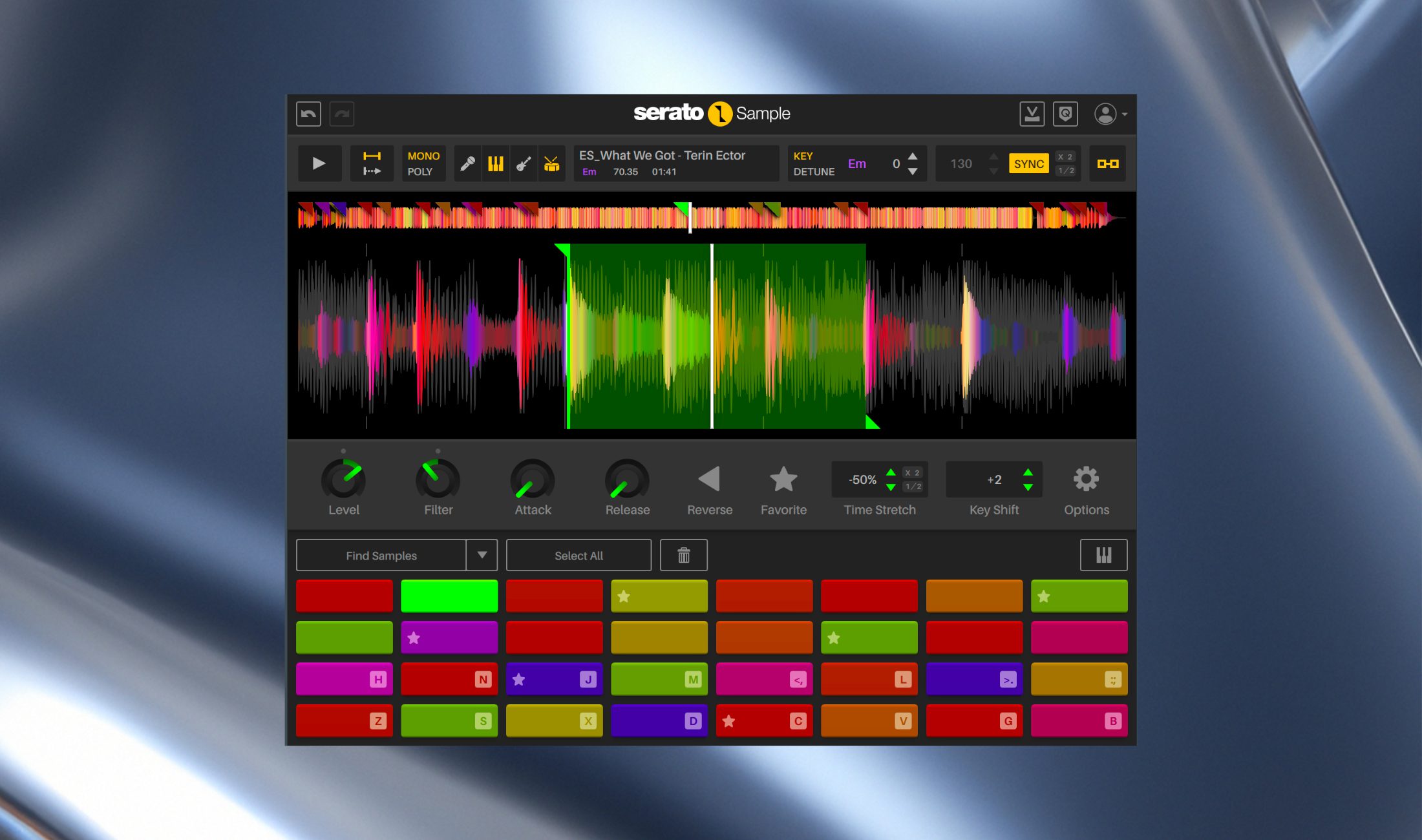
Task: Toggle MONO POLY mode
Action: click(x=423, y=163)
